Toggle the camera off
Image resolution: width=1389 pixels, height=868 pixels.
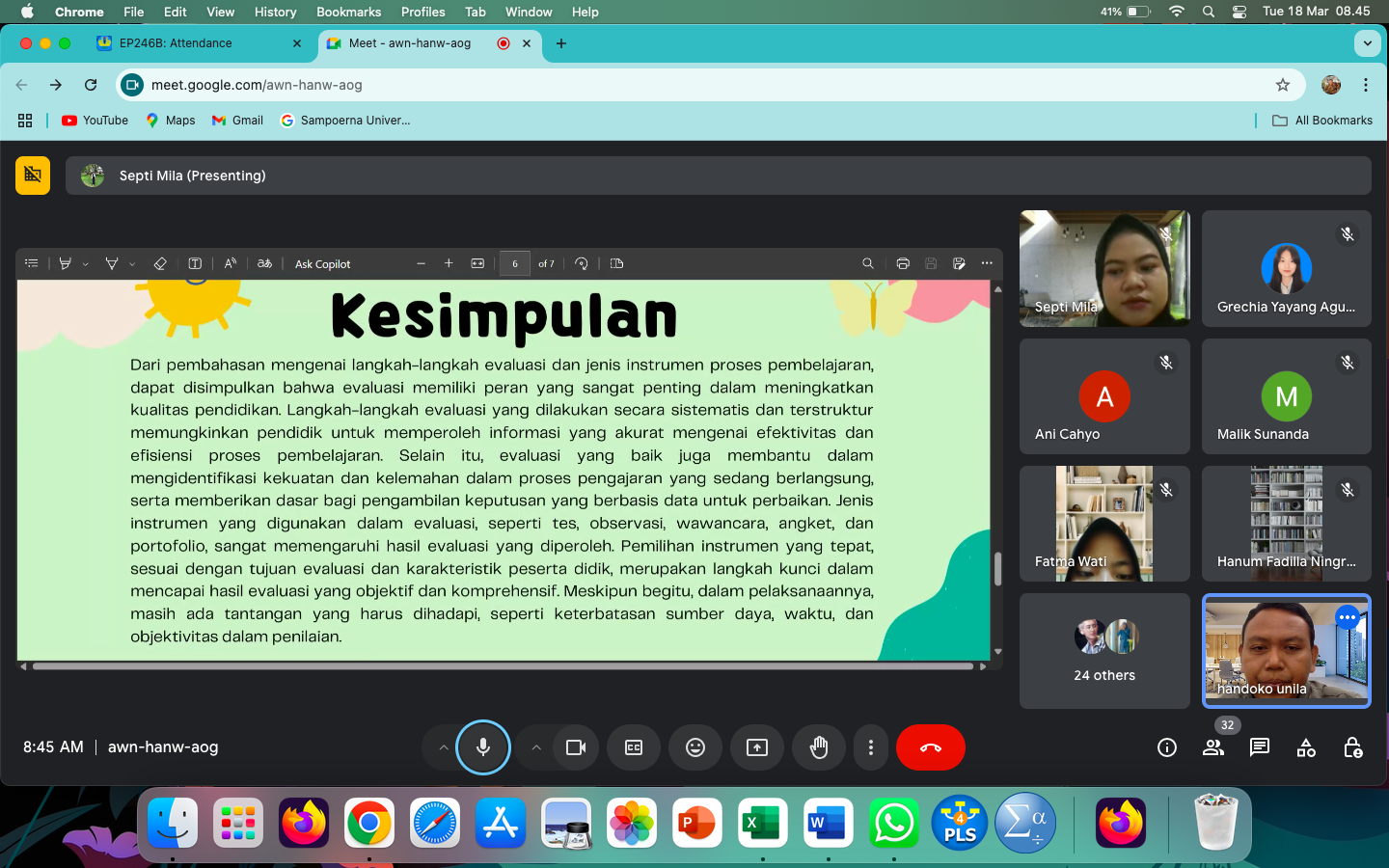(x=576, y=747)
